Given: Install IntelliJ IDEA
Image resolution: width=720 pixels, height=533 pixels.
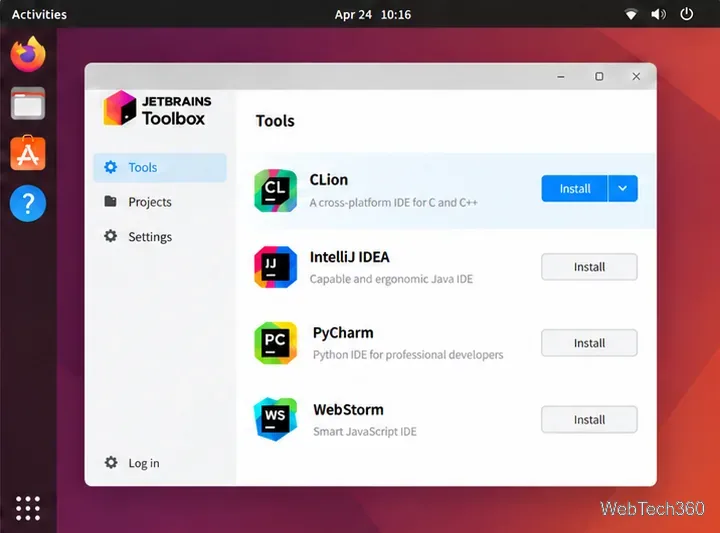Looking at the screenshot, I should [589, 267].
